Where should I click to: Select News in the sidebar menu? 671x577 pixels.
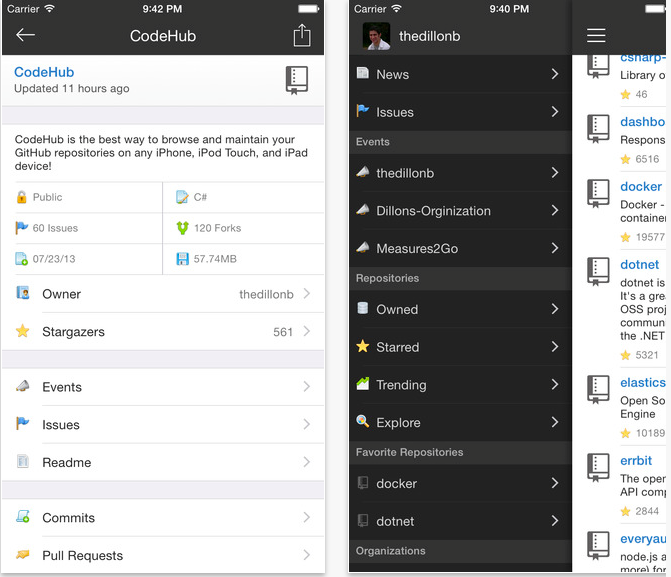tap(460, 74)
